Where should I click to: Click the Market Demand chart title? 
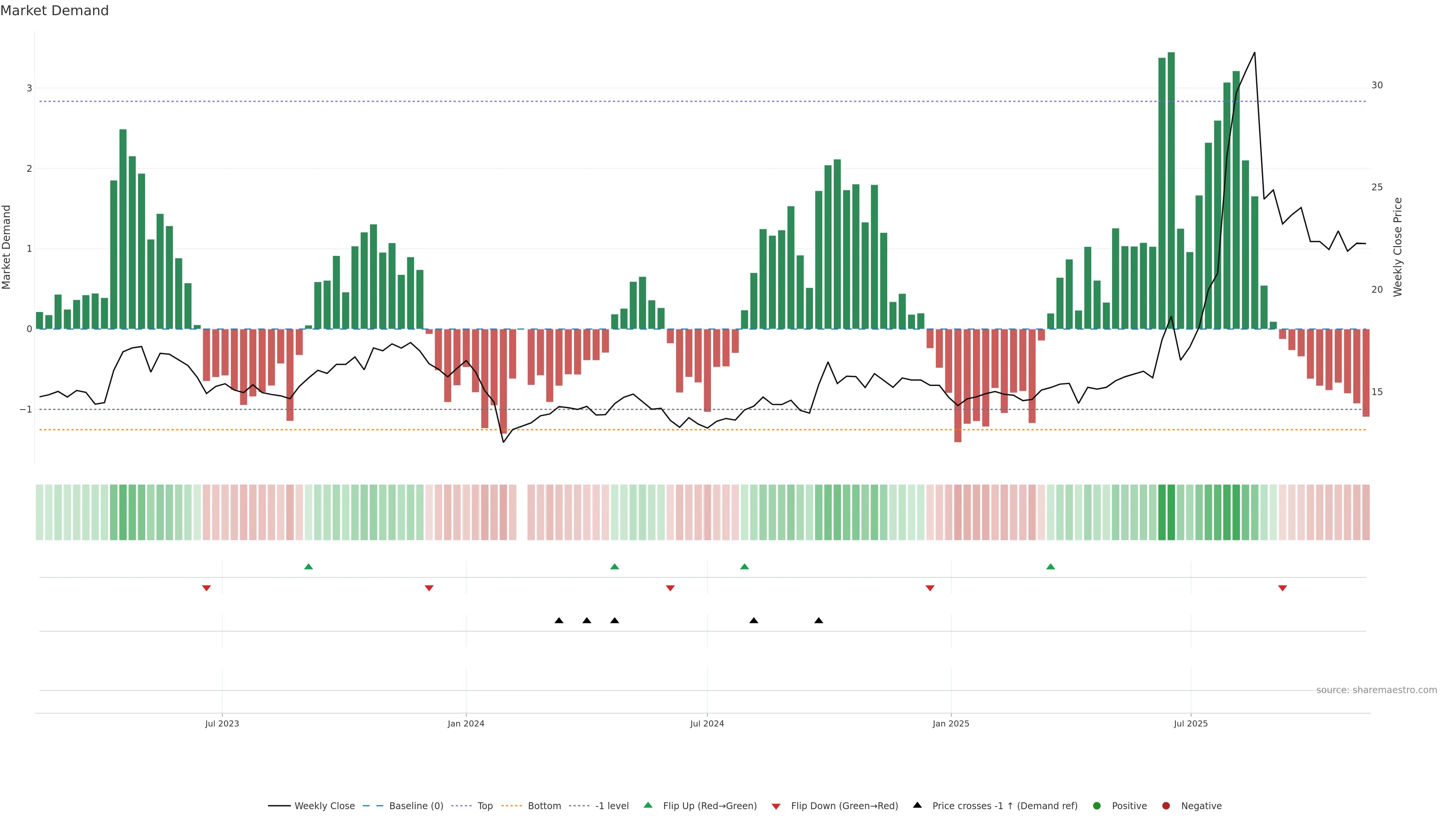pos(54,11)
